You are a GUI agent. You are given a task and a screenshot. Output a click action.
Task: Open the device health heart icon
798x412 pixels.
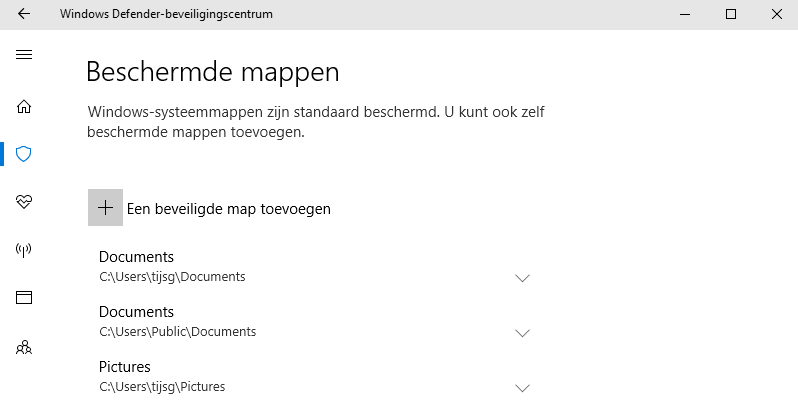point(24,202)
